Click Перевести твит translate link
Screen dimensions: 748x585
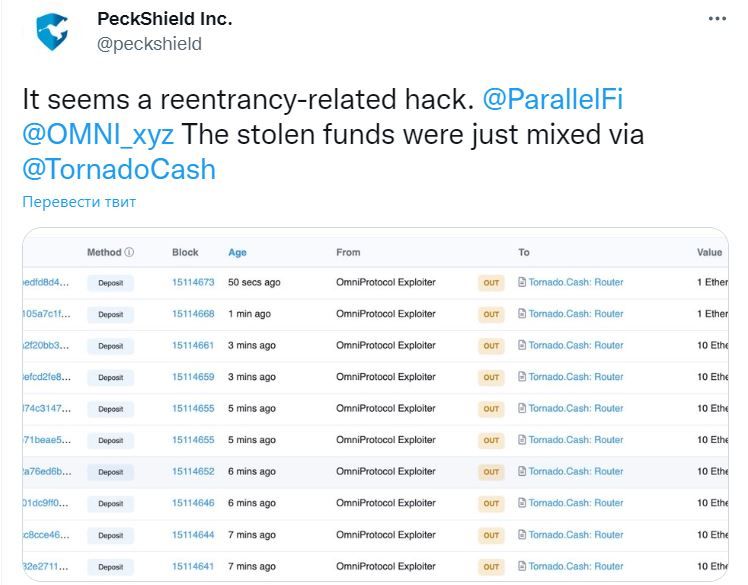coord(79,201)
